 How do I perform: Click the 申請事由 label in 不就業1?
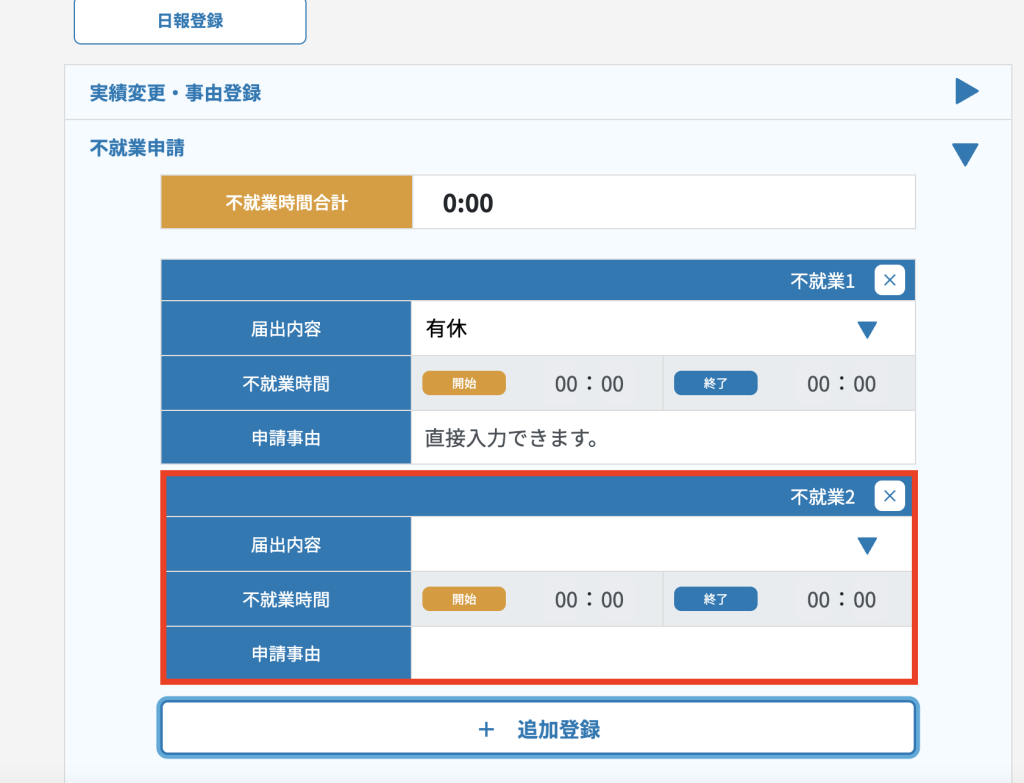(x=286, y=438)
